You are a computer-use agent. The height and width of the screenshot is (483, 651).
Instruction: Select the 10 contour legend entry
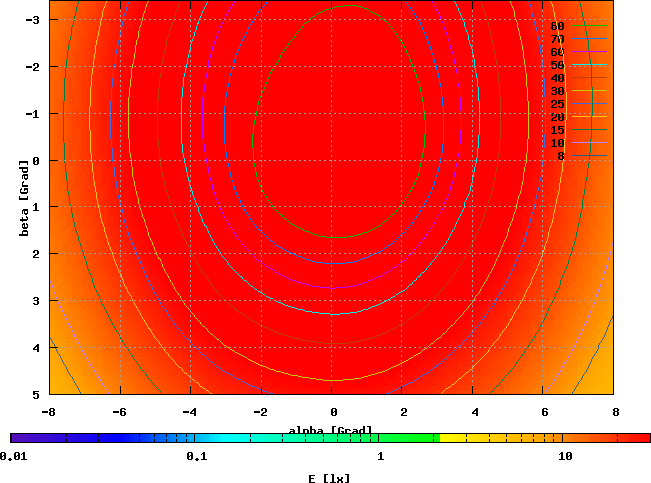(x=558, y=143)
